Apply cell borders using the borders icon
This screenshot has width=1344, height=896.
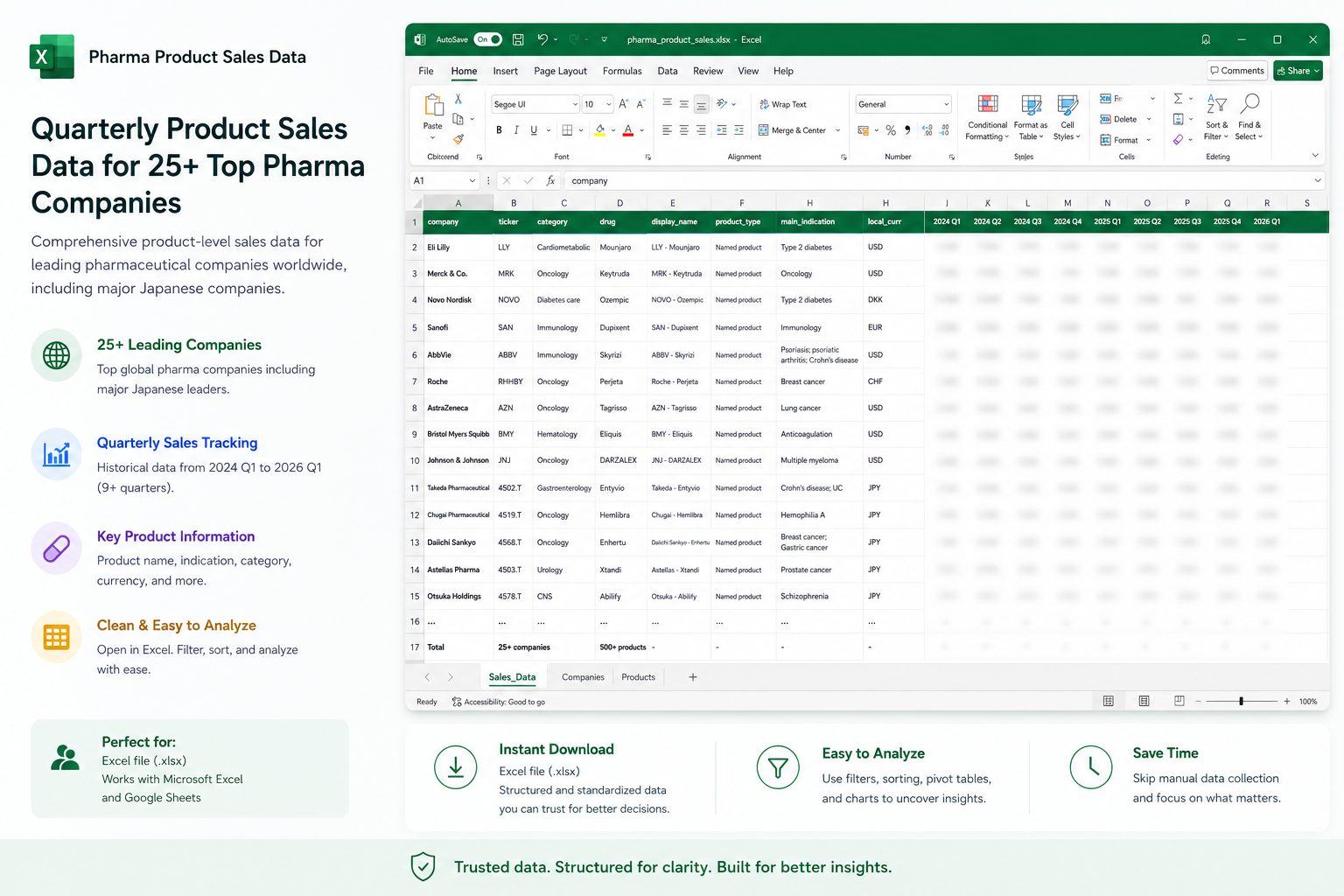pos(567,130)
